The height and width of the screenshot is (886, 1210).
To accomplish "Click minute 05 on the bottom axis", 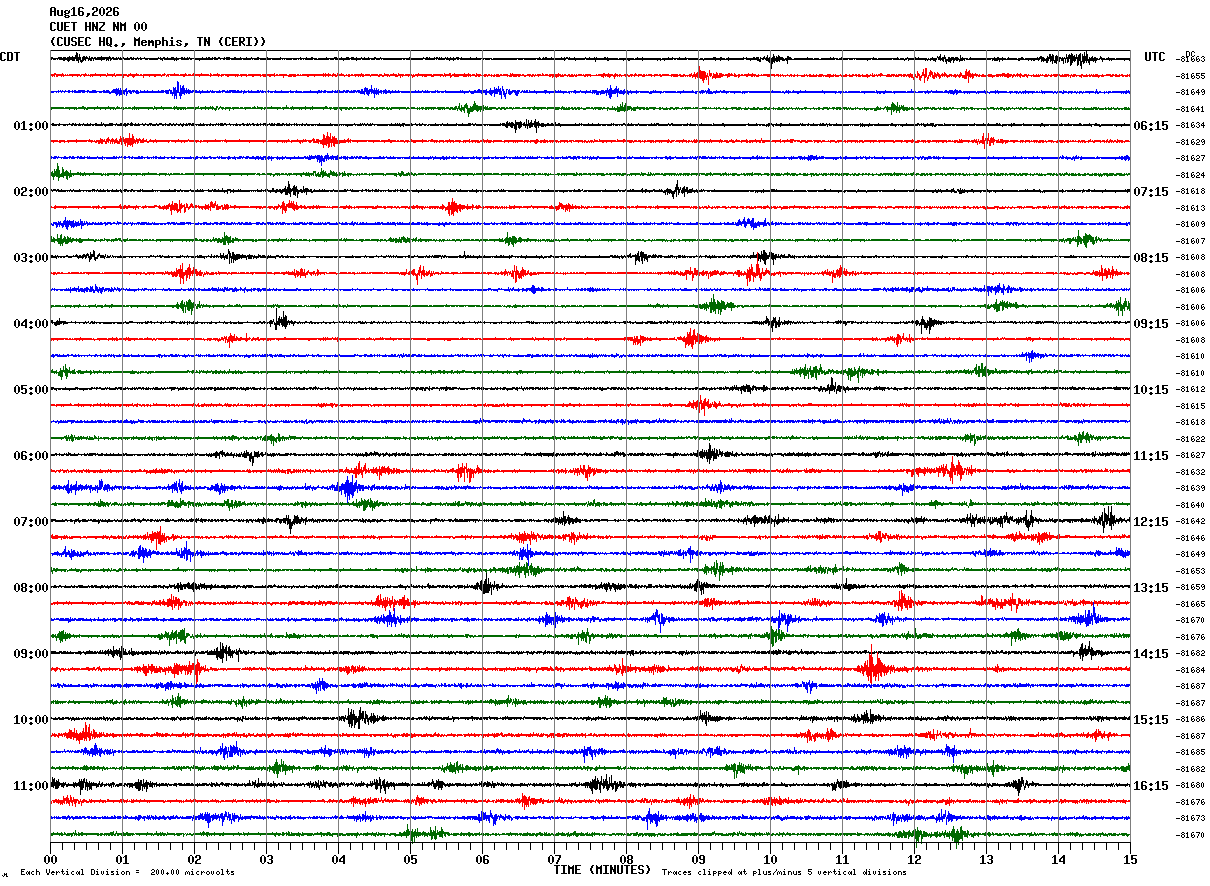I will pos(410,859).
